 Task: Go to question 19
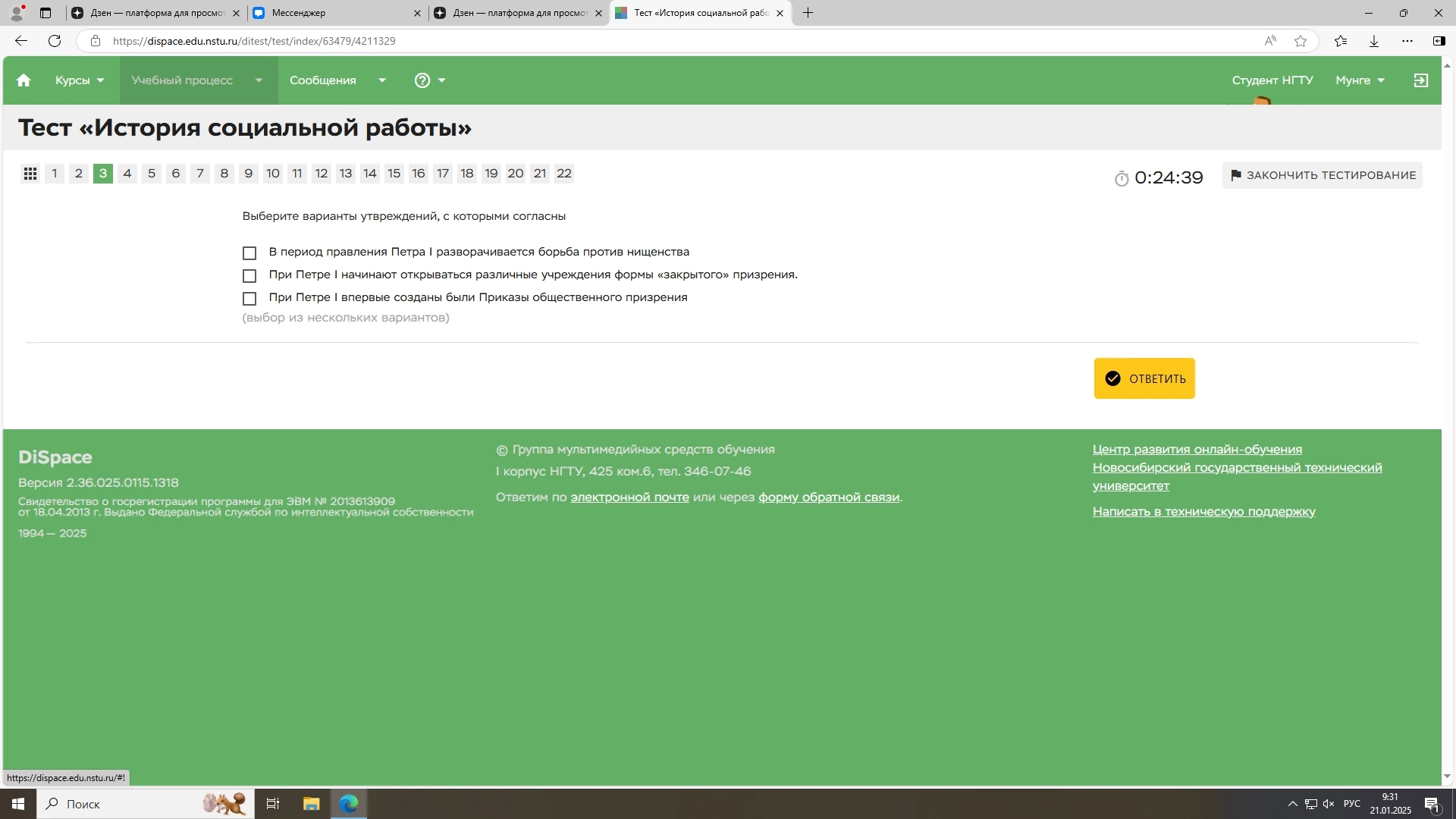tap(491, 174)
